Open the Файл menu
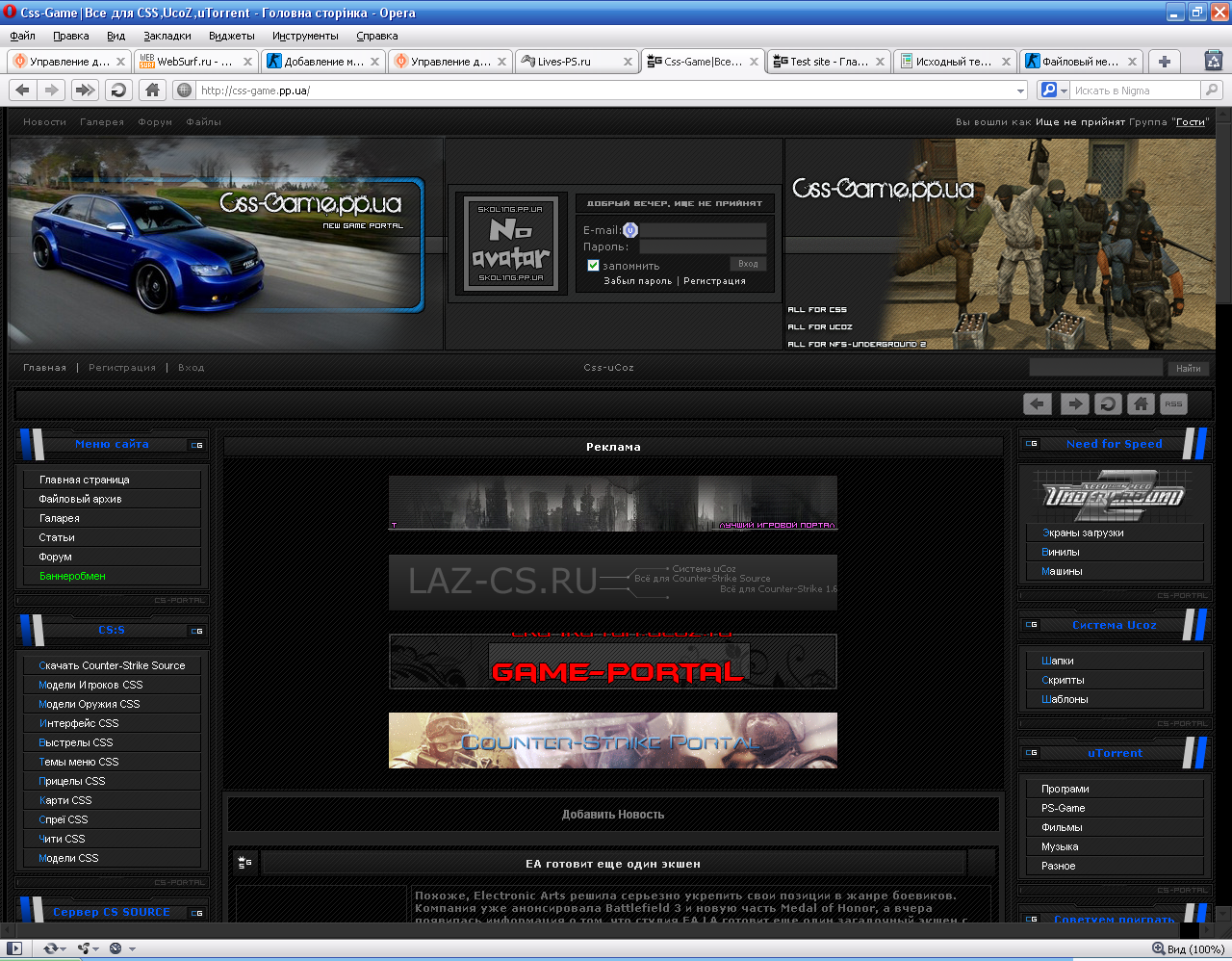 [x=22, y=36]
